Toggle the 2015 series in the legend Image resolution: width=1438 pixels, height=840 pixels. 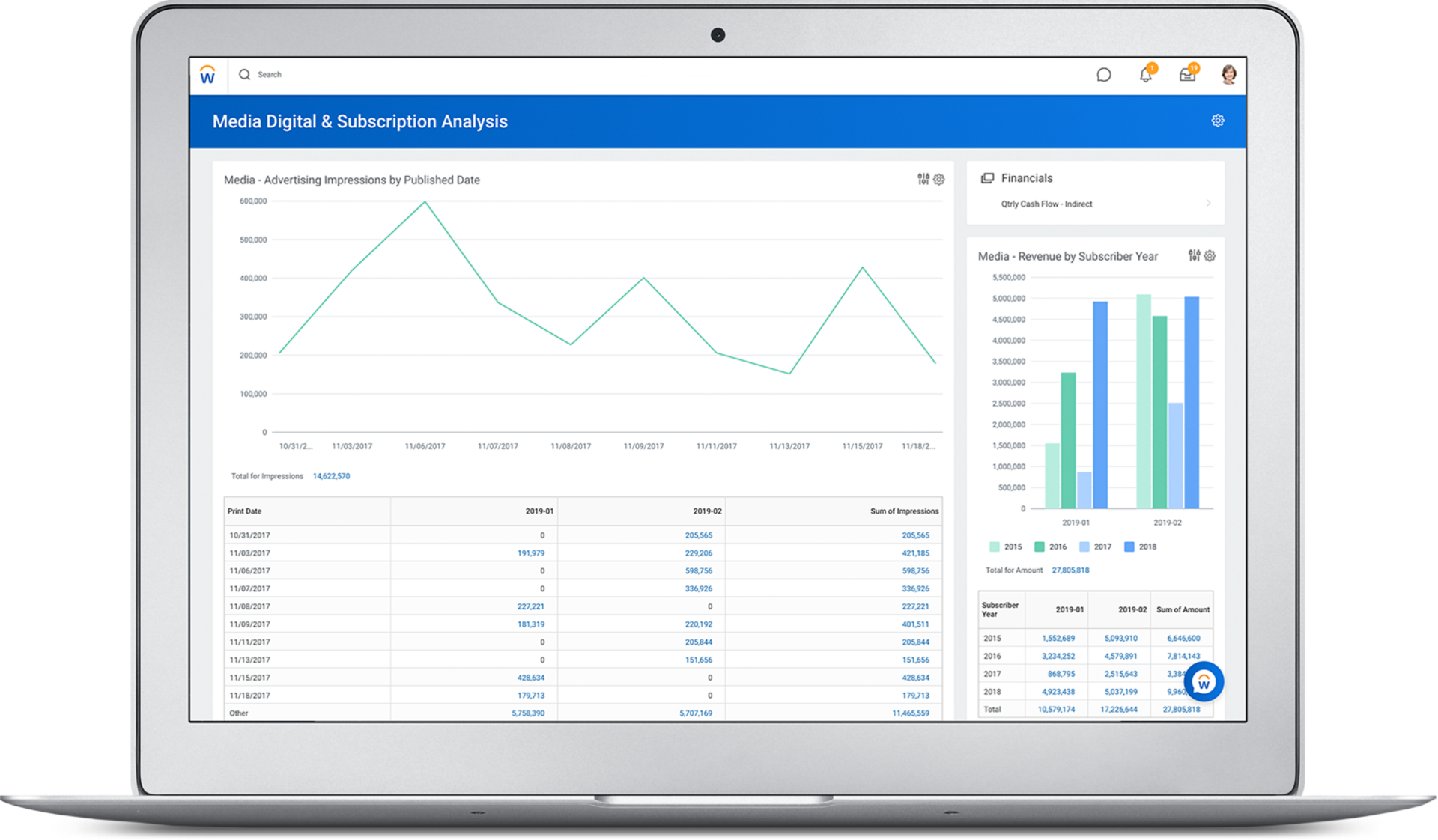click(x=1006, y=547)
